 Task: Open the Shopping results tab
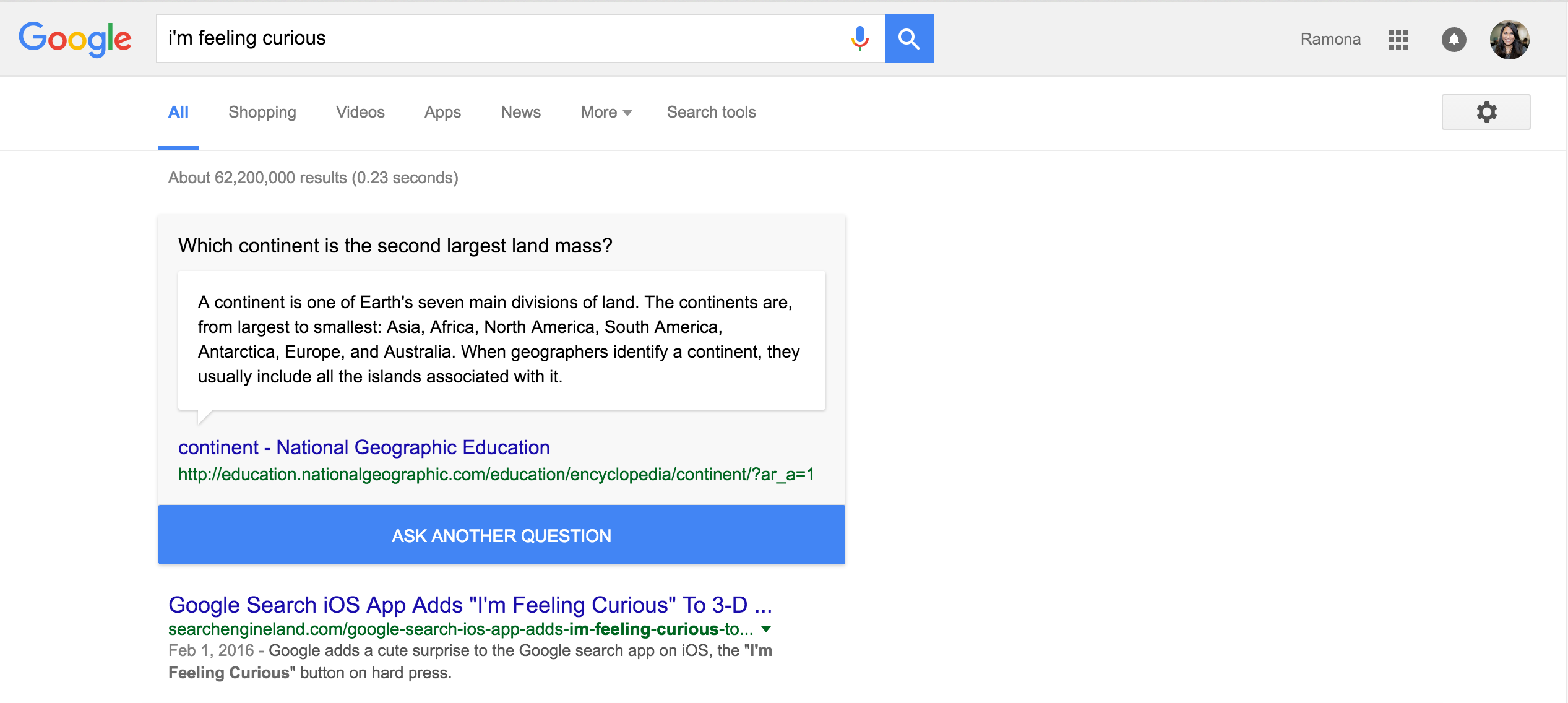pos(262,112)
